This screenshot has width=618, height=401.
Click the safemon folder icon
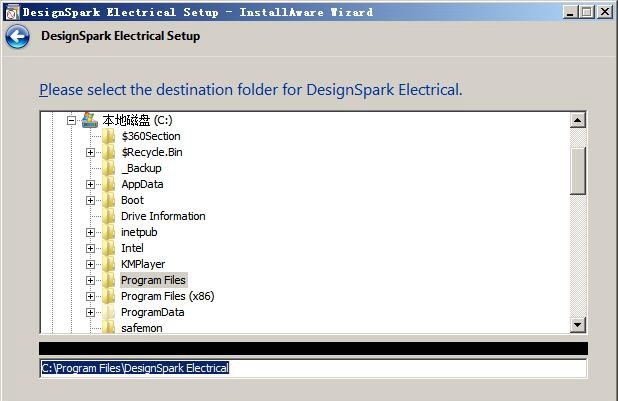click(x=108, y=327)
